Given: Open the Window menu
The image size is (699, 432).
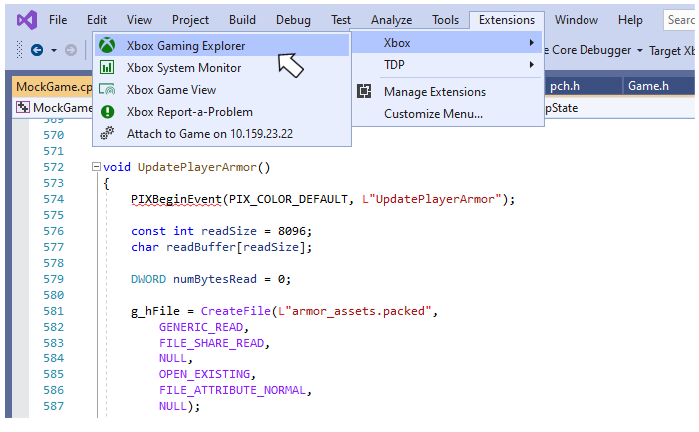Looking at the screenshot, I should click(576, 20).
